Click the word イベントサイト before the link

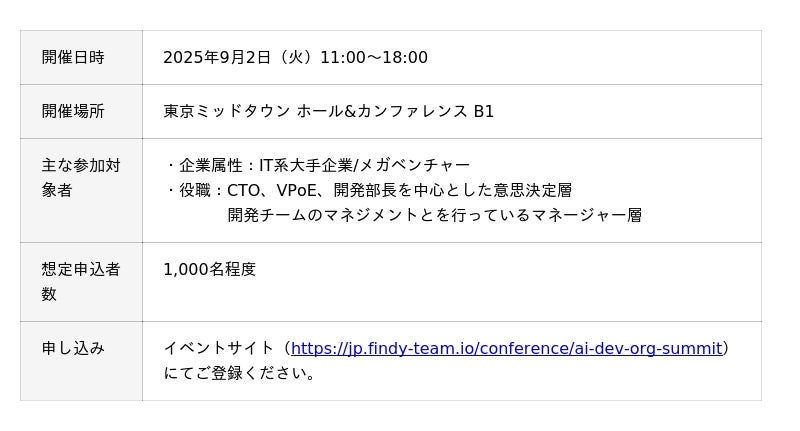point(219,348)
